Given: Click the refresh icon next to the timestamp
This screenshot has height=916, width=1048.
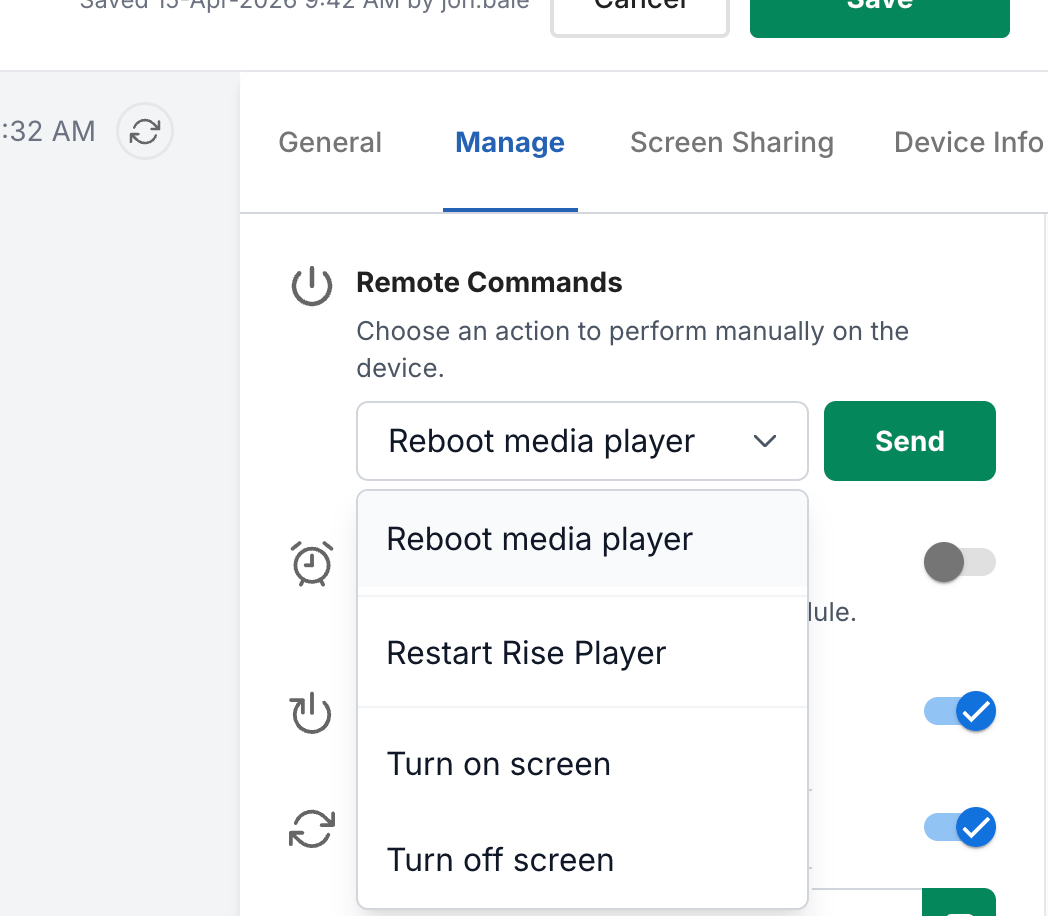Looking at the screenshot, I should (144, 131).
